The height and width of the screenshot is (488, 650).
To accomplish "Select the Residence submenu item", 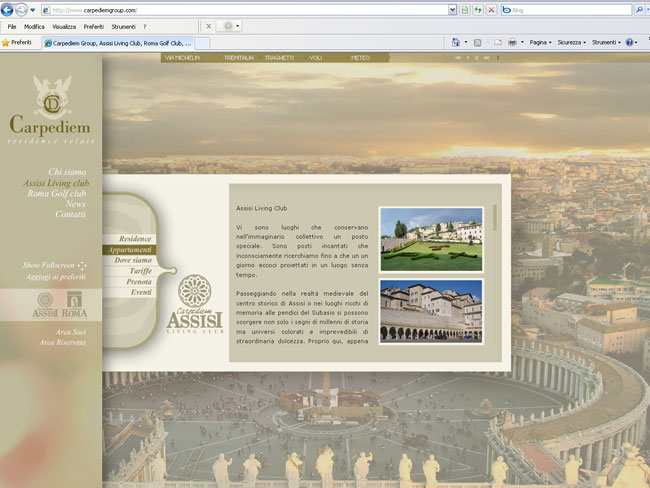I will 130,239.
